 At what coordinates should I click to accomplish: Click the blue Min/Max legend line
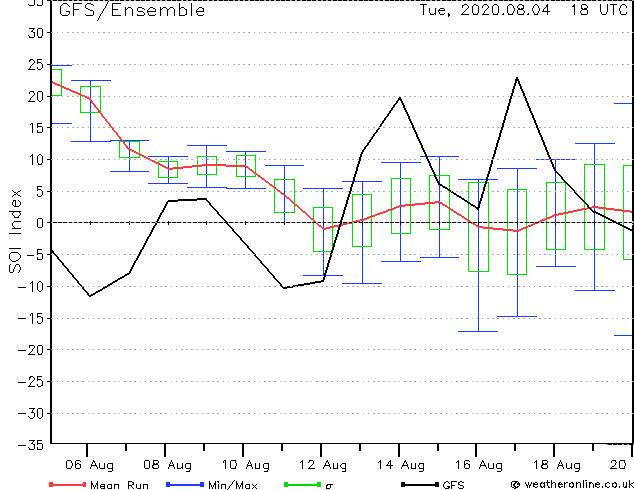click(x=185, y=484)
